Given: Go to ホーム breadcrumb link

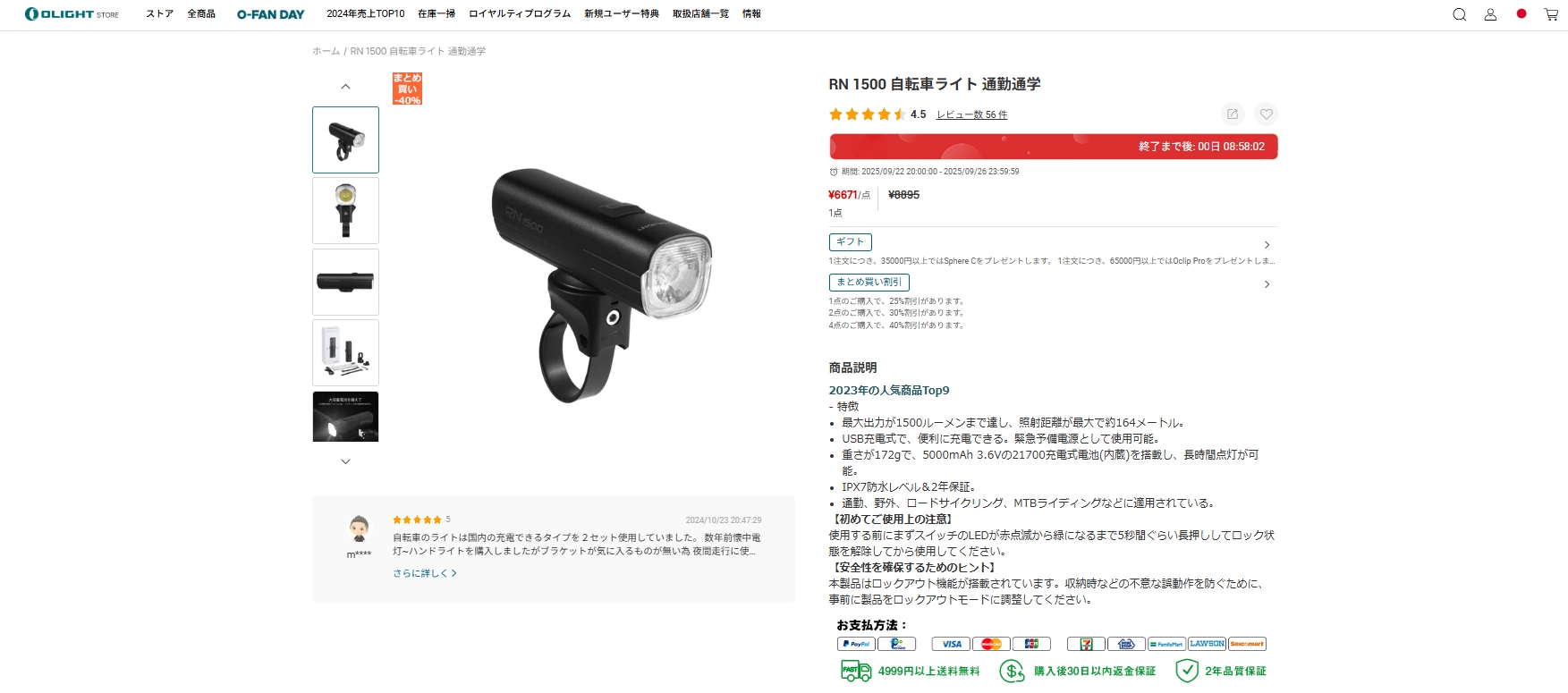Looking at the screenshot, I should click(x=326, y=51).
